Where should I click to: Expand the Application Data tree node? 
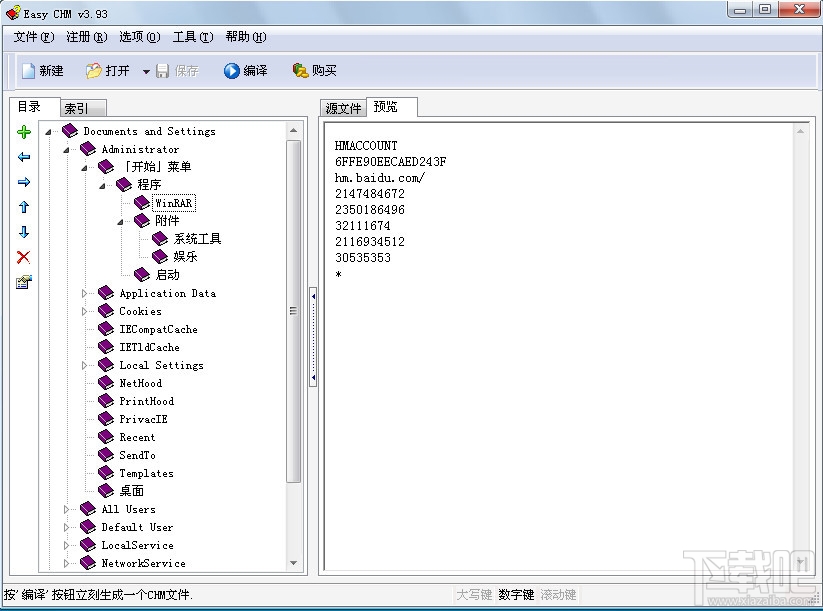(85, 293)
